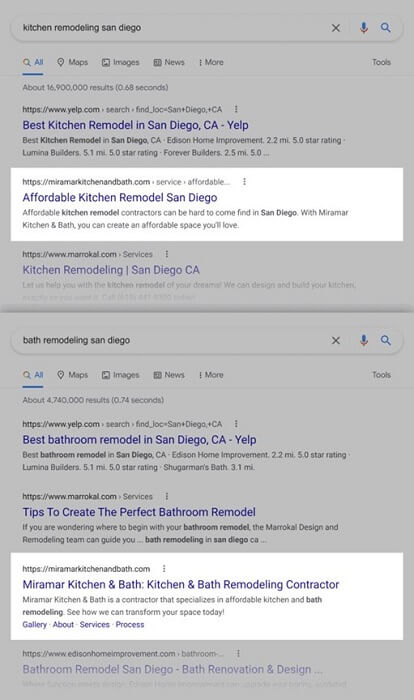Start voice search in kitchen remodeling bar

tap(364, 28)
